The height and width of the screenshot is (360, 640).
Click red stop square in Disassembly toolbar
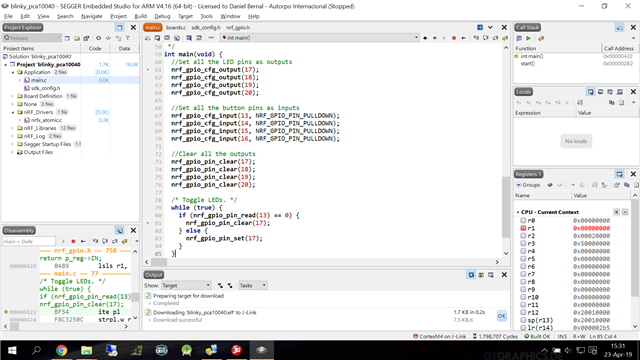[73, 241]
